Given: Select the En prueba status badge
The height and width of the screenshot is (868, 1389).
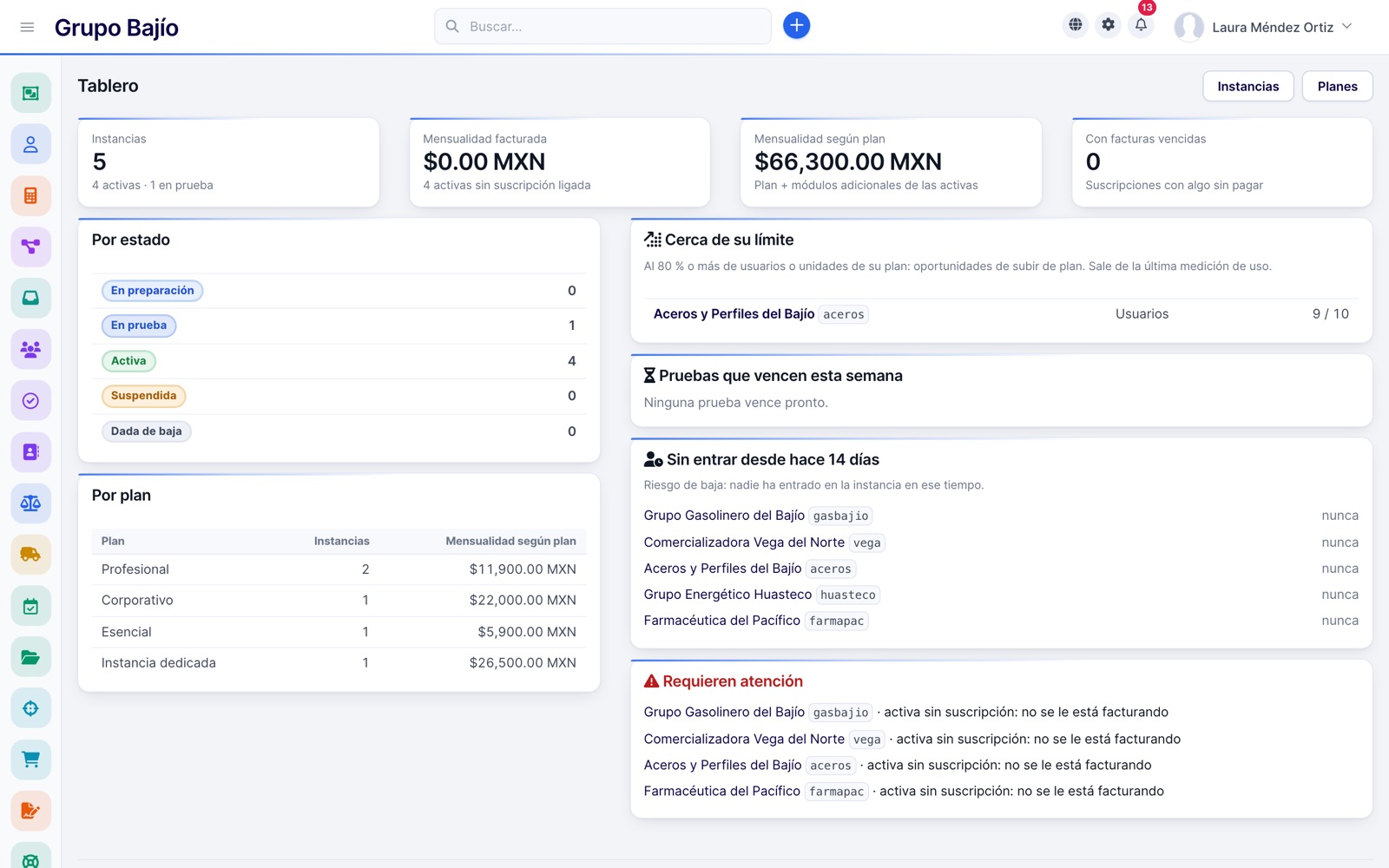Looking at the screenshot, I should point(139,325).
